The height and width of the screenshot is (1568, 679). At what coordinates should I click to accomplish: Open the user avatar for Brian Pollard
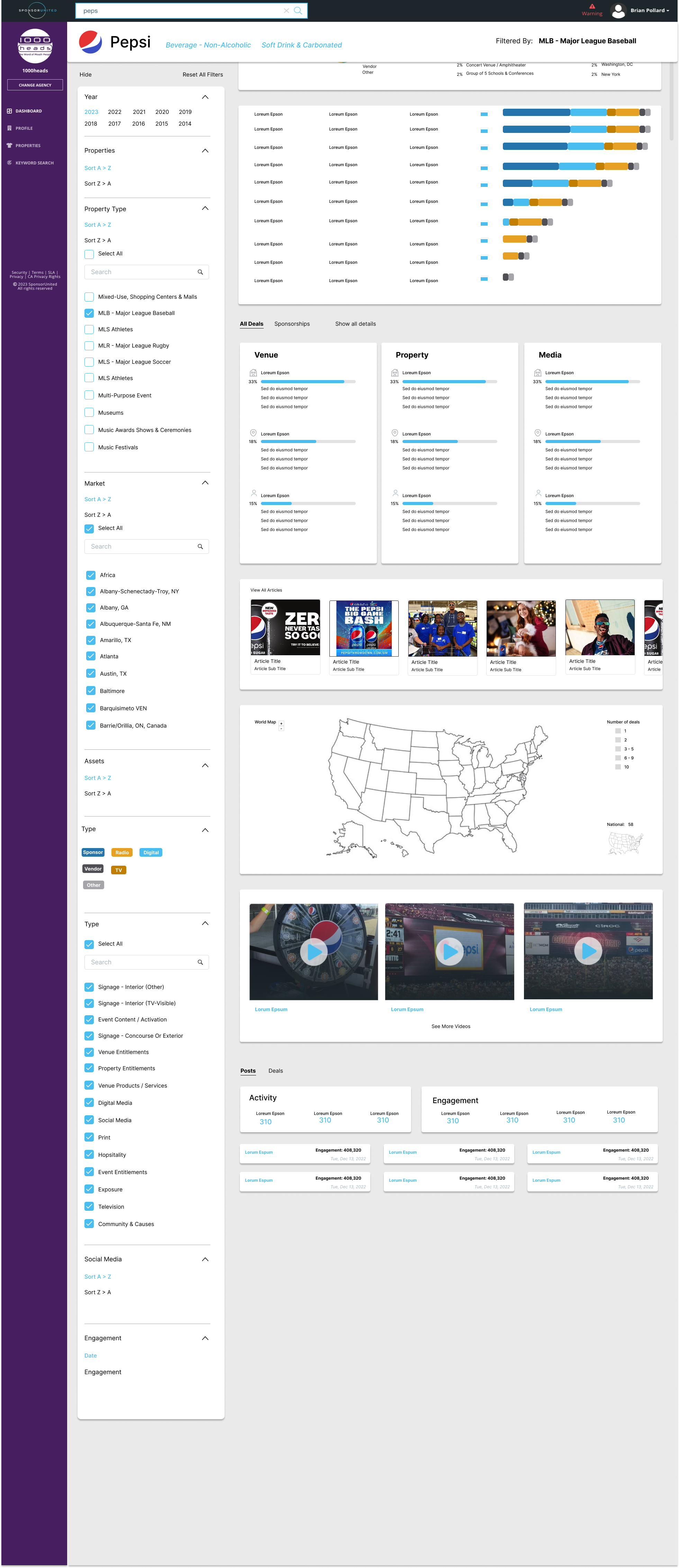618,10
